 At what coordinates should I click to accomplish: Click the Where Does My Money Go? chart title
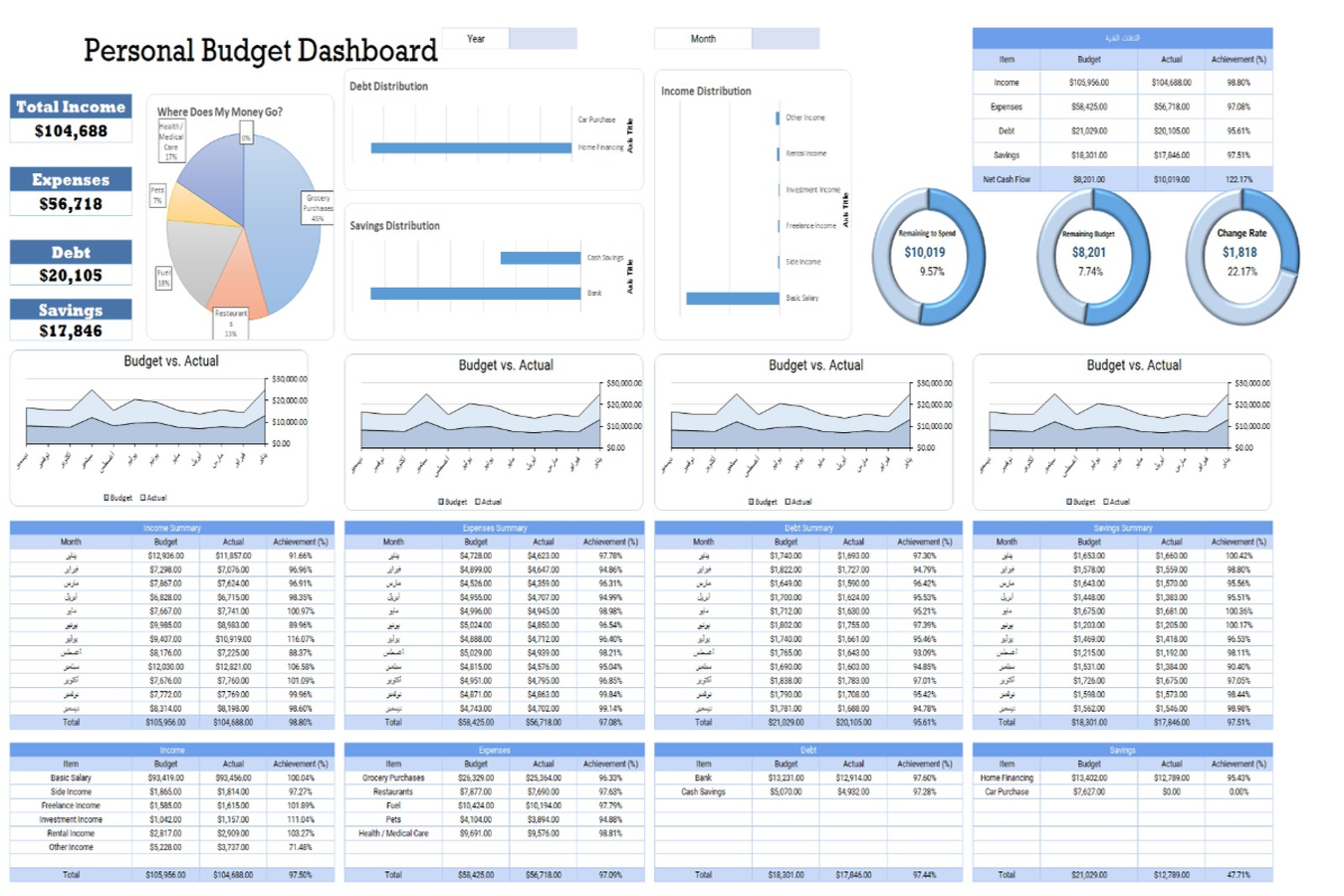tap(220, 112)
